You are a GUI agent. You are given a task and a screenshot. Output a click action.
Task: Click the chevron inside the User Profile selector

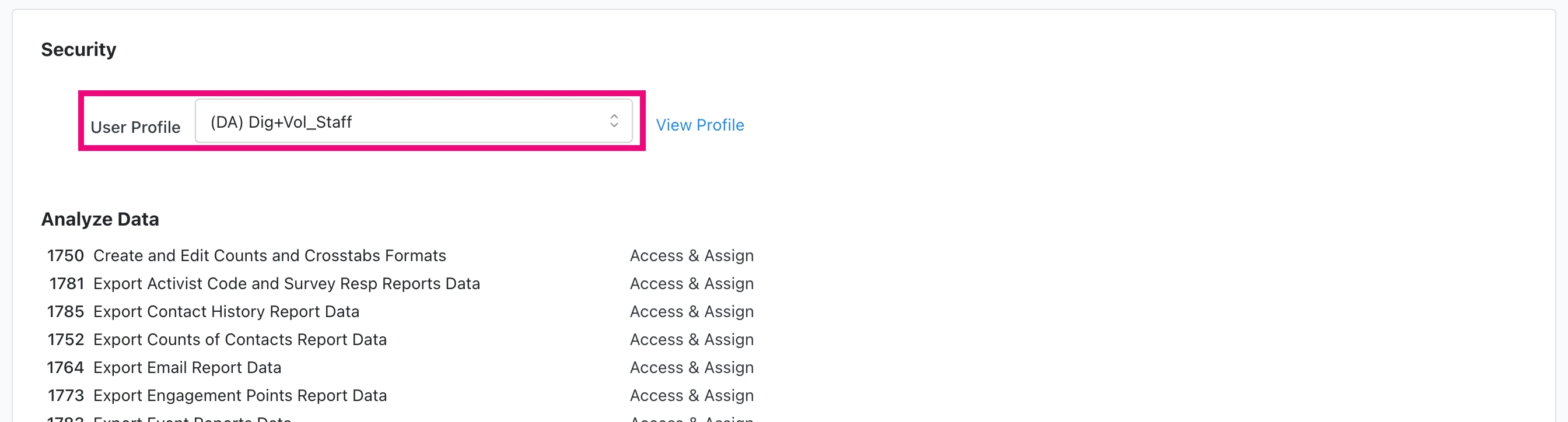[x=614, y=121]
